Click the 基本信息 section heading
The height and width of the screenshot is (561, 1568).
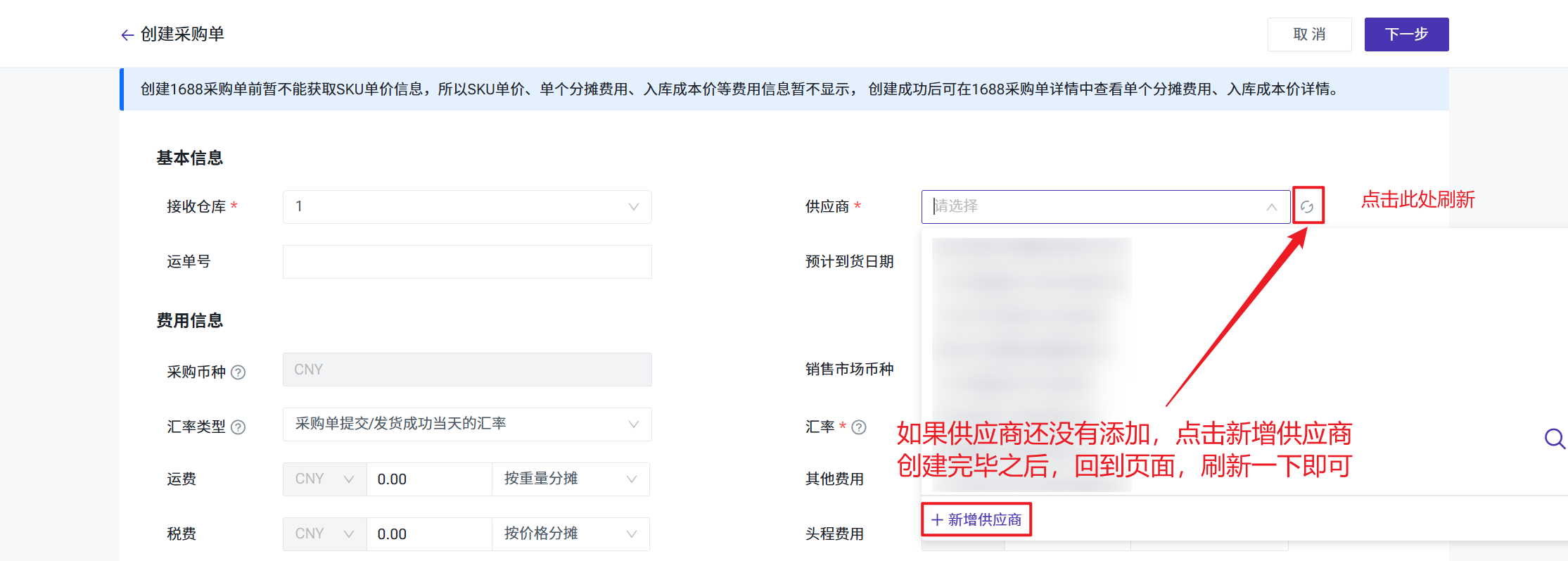190,158
